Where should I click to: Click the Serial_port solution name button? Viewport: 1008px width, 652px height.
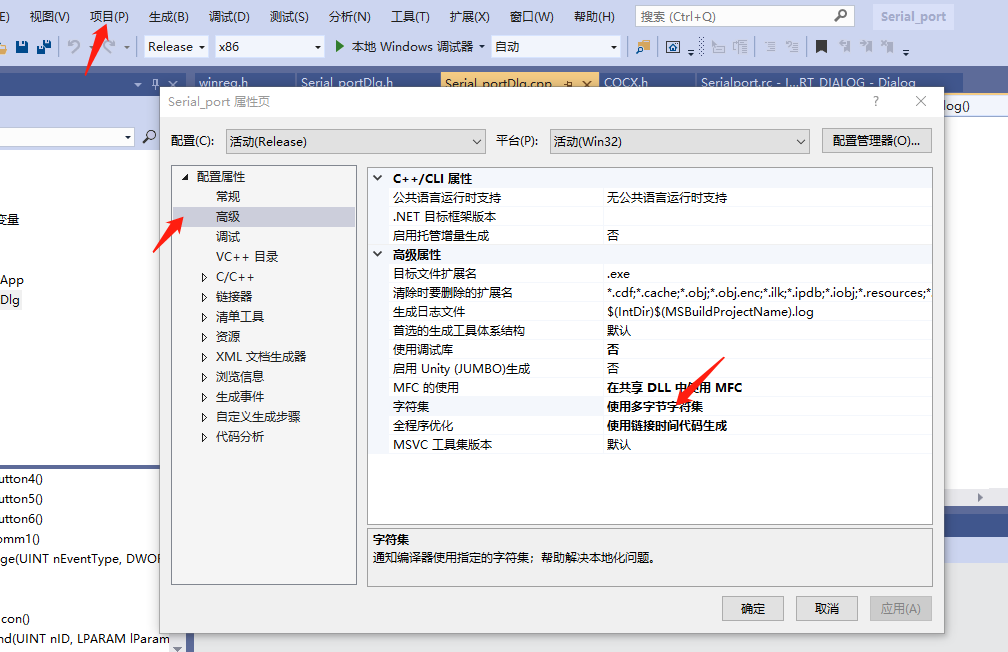(x=913, y=17)
